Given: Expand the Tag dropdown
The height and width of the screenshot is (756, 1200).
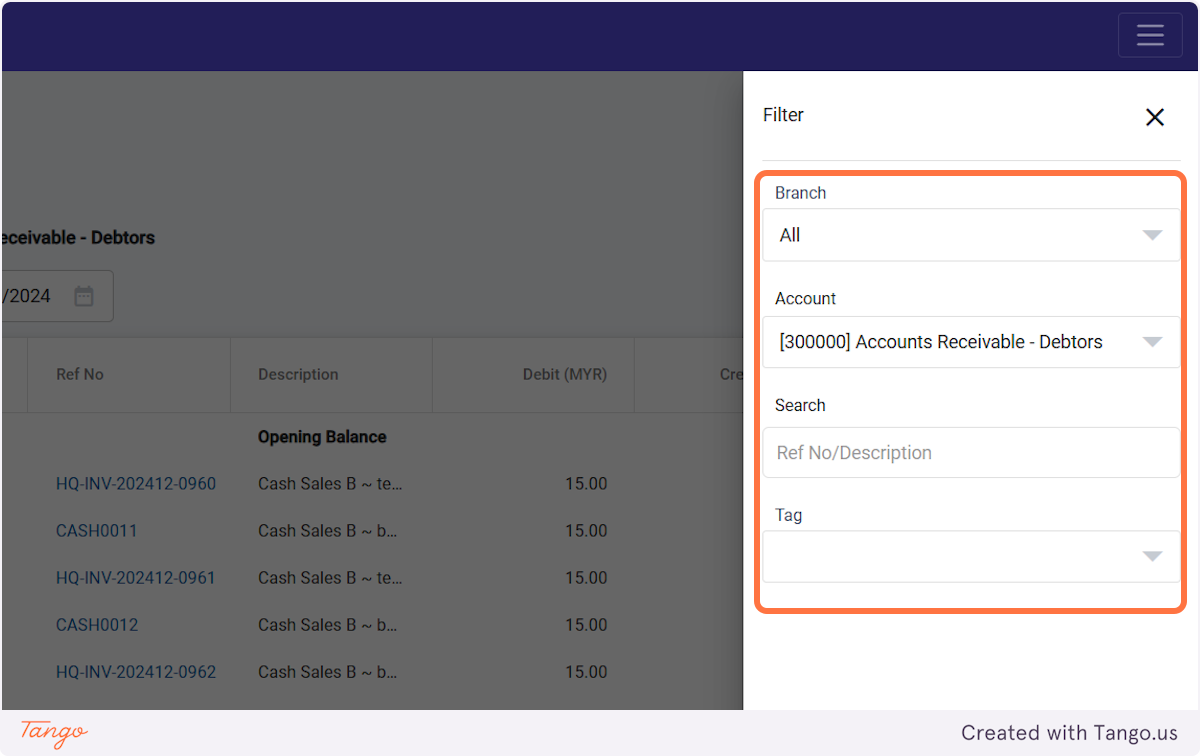Looking at the screenshot, I should [x=971, y=557].
